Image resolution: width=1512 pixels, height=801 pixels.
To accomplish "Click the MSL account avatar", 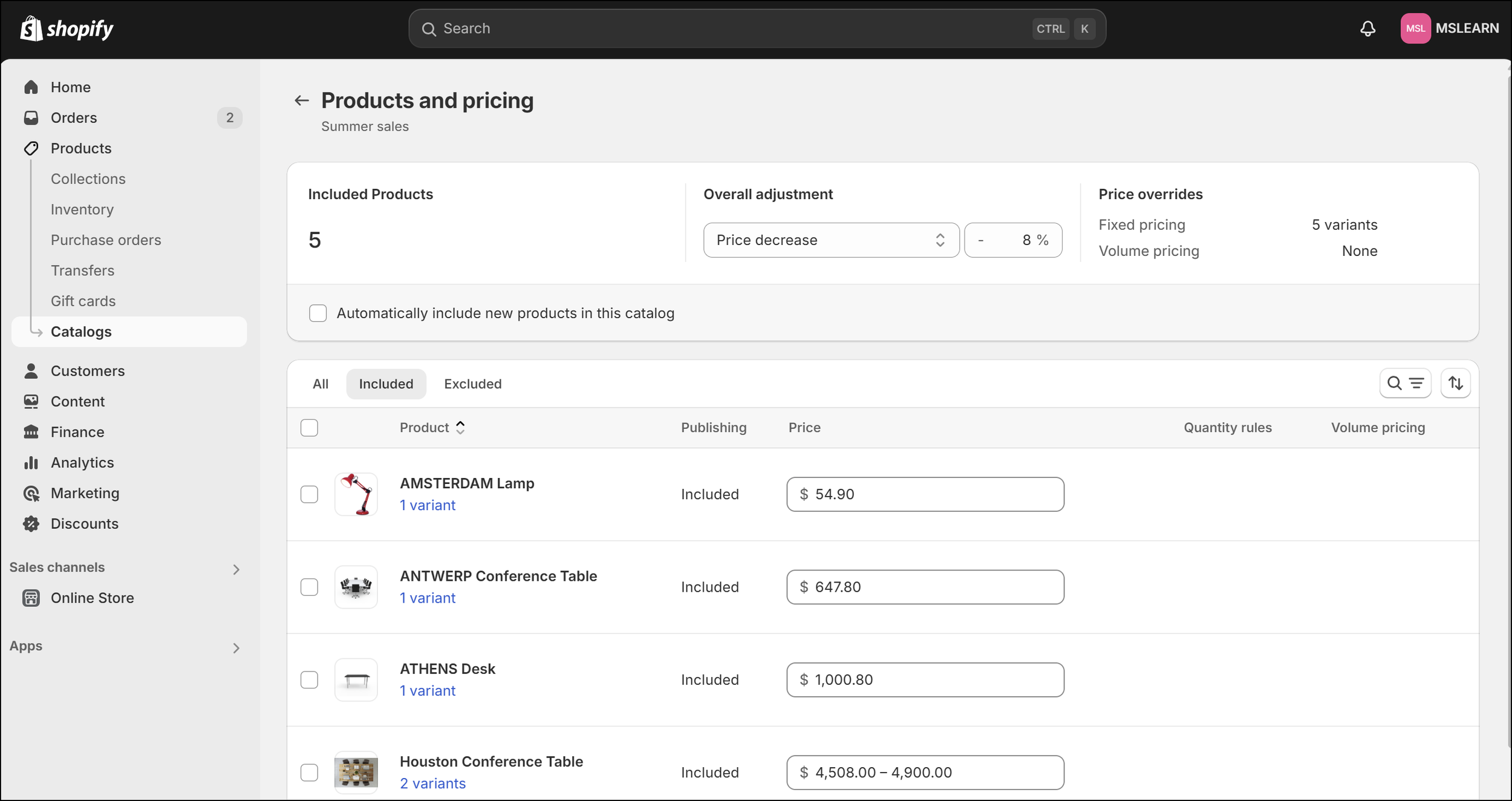I will [x=1415, y=28].
